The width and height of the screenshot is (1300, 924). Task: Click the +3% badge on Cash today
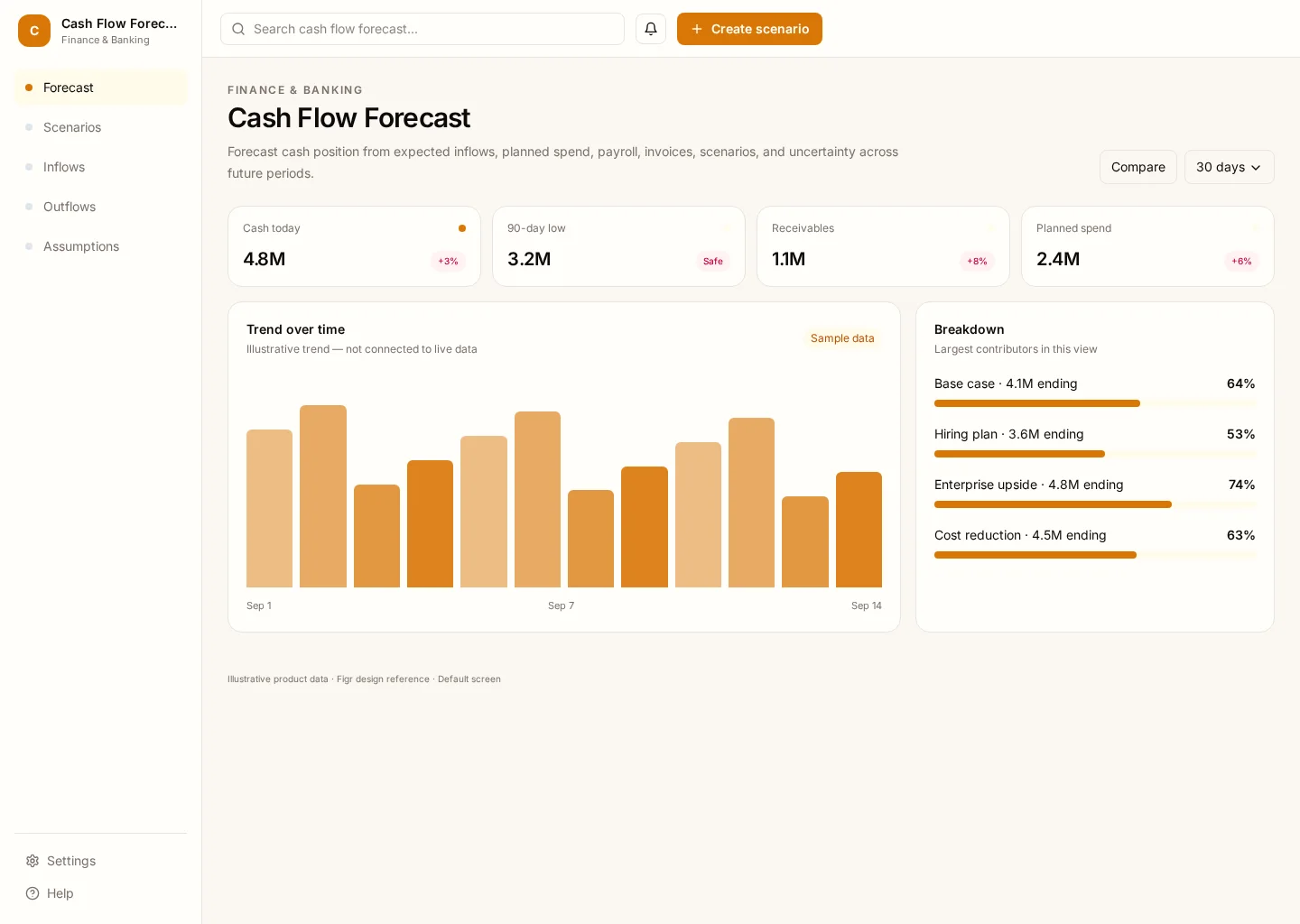tap(448, 262)
